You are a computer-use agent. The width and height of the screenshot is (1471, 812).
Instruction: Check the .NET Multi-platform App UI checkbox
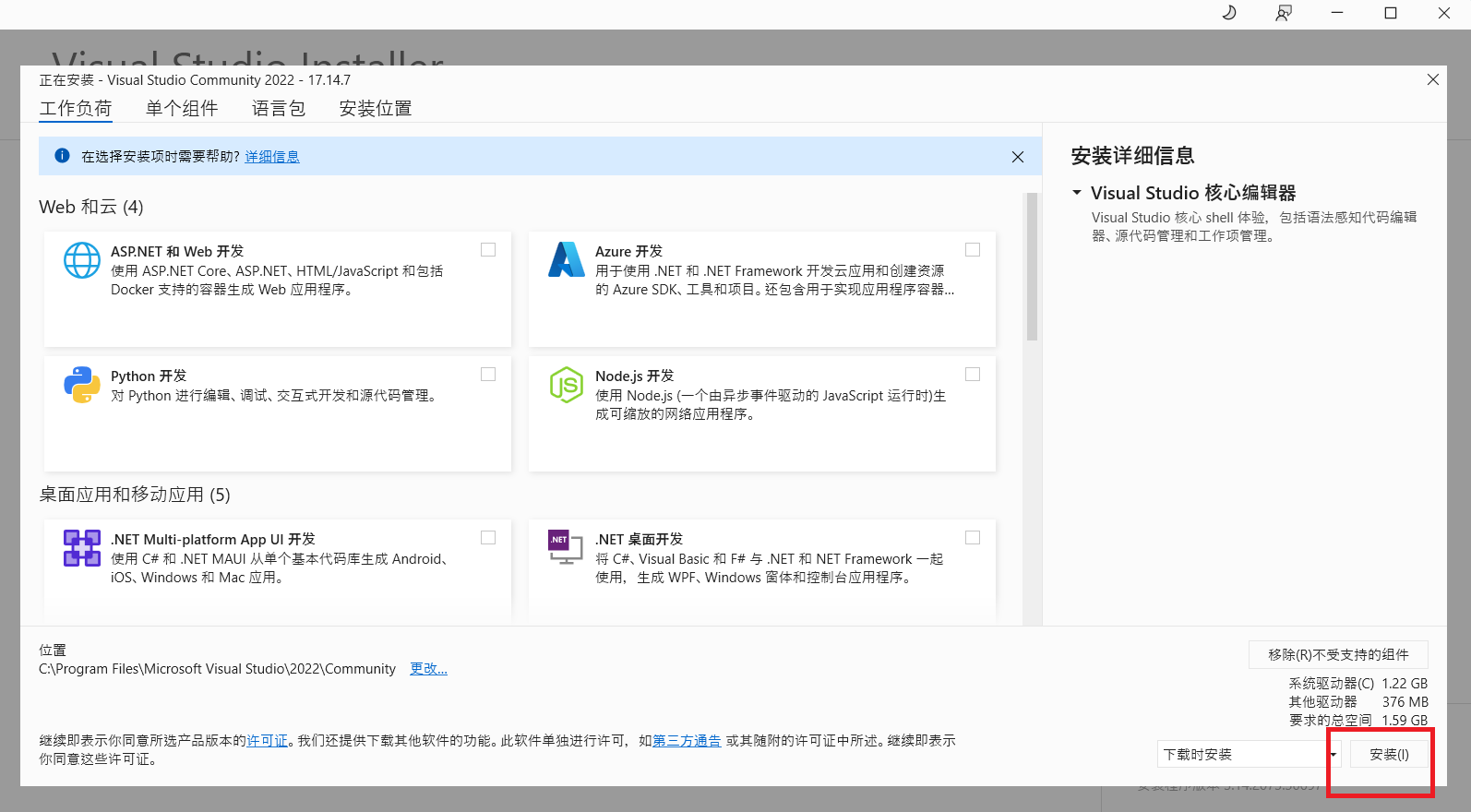[488, 538]
